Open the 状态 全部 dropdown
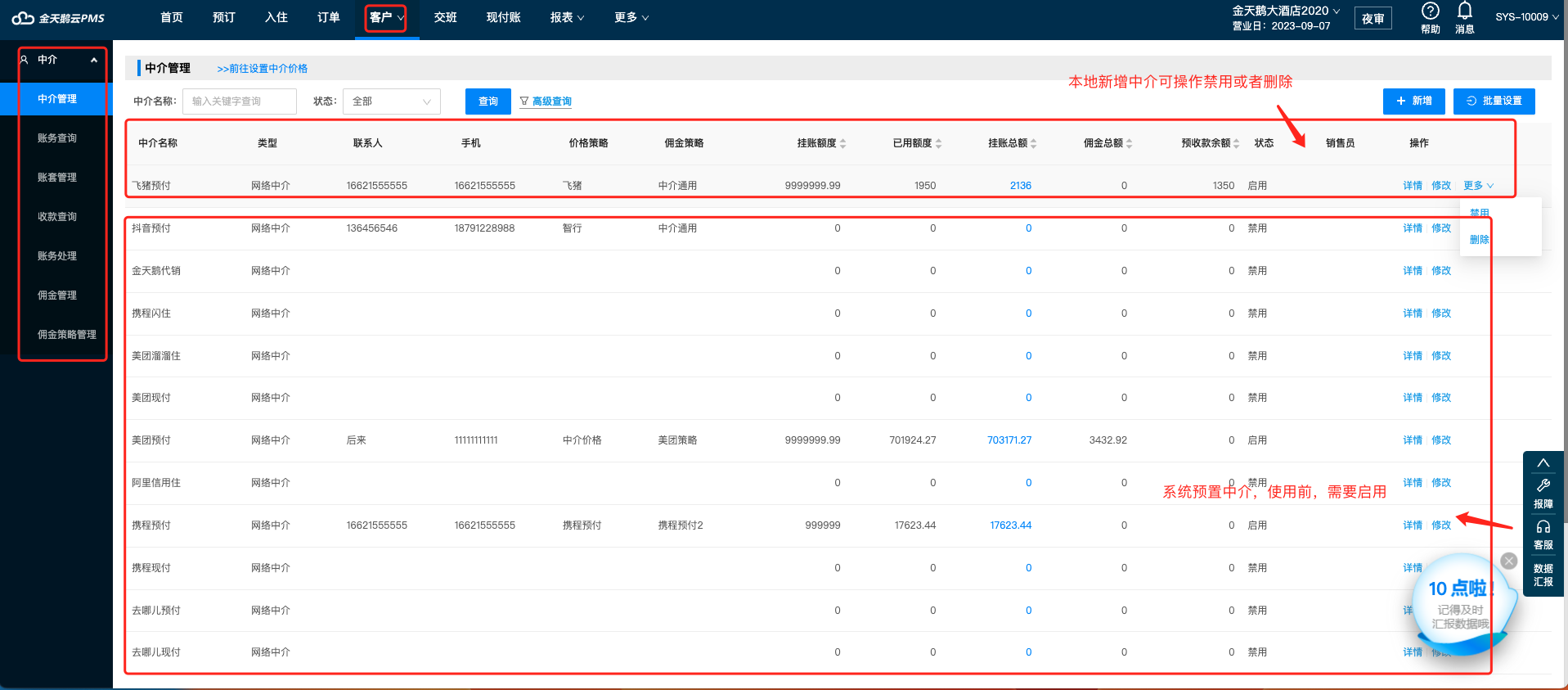The width and height of the screenshot is (1568, 690). (x=391, y=101)
